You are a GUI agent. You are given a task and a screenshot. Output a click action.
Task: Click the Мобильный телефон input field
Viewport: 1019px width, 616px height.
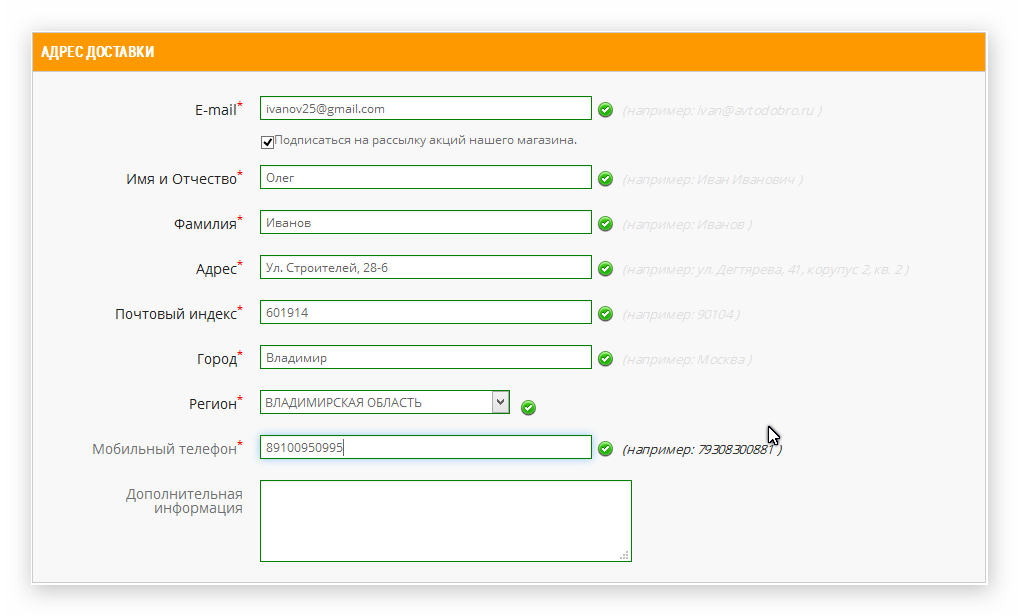(426, 447)
